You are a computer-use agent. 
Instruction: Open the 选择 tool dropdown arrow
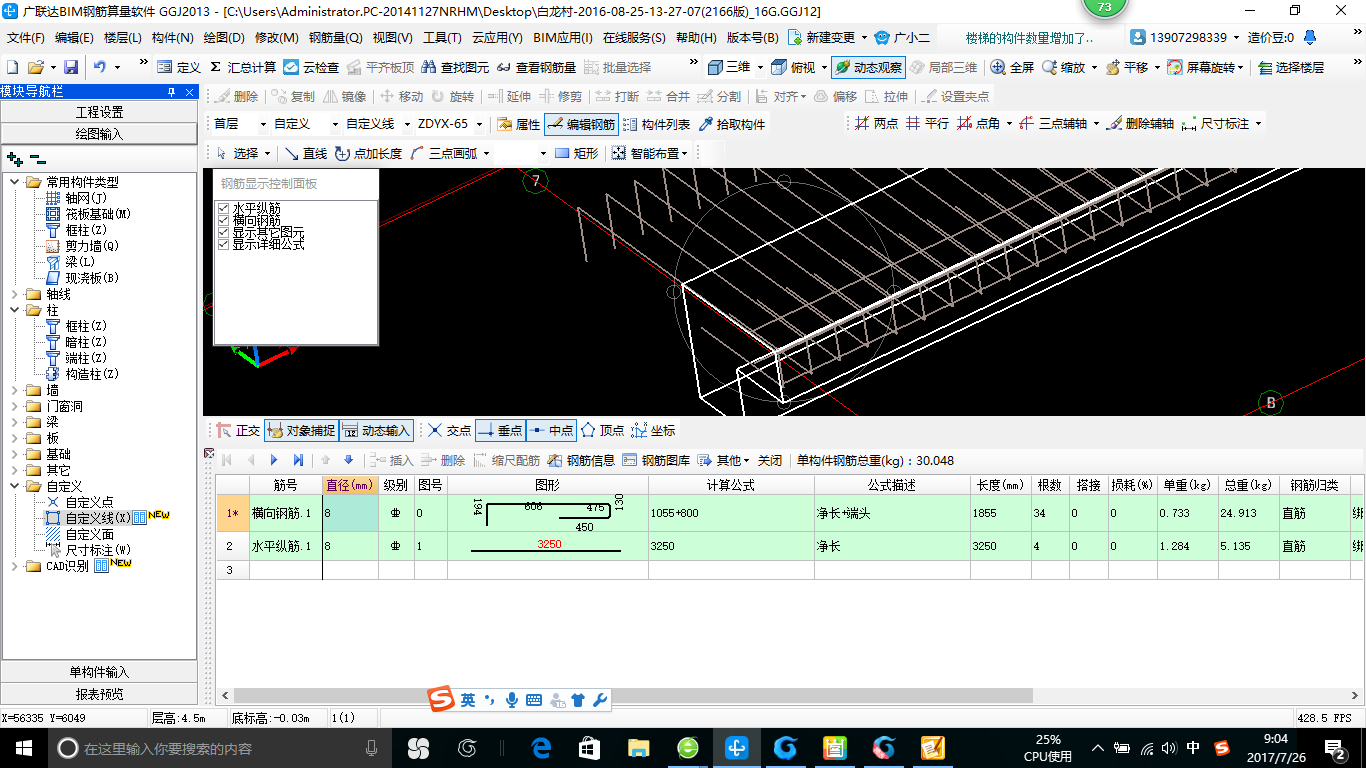[269, 153]
